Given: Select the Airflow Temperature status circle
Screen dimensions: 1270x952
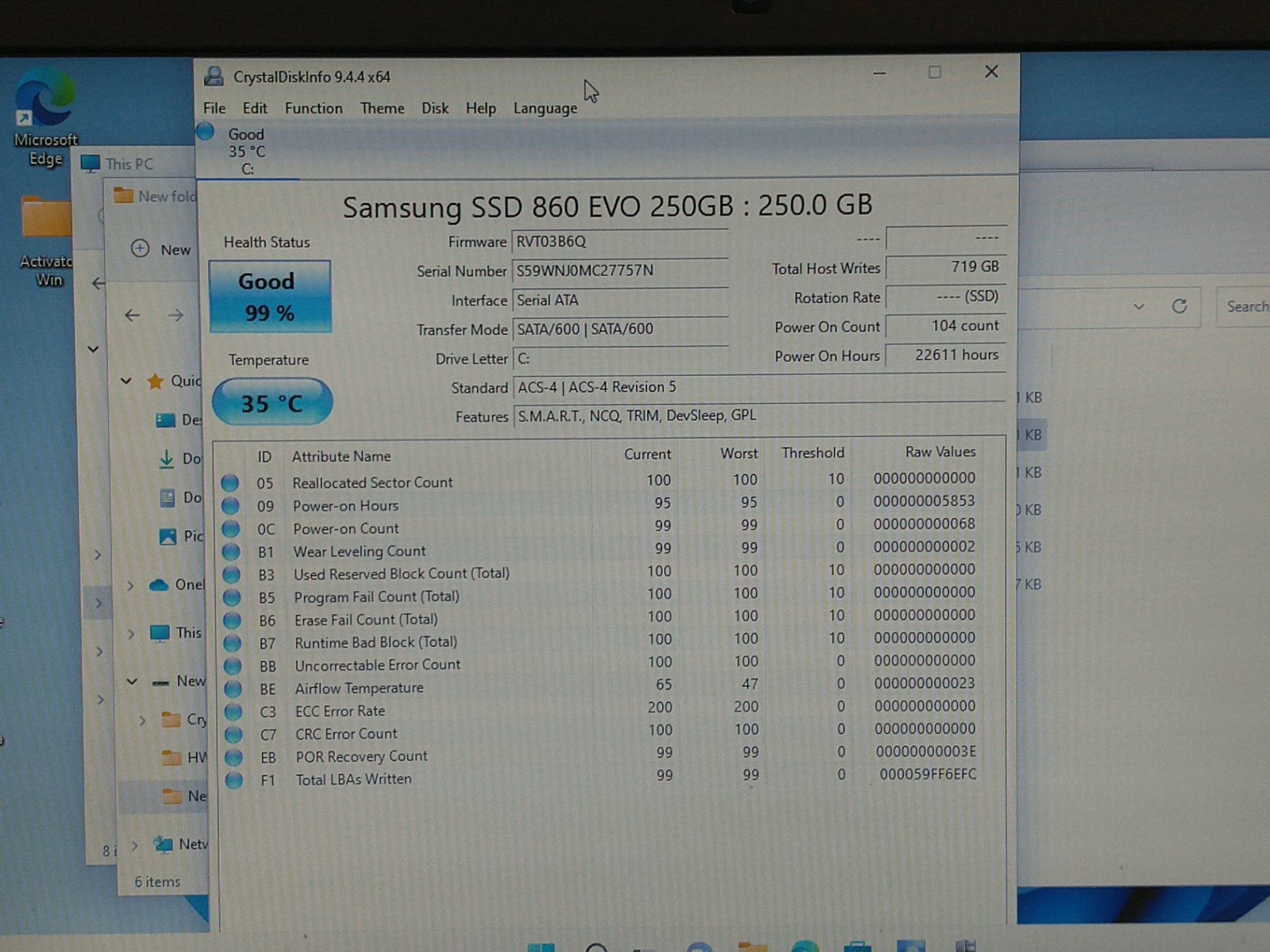Looking at the screenshot, I should (x=233, y=689).
